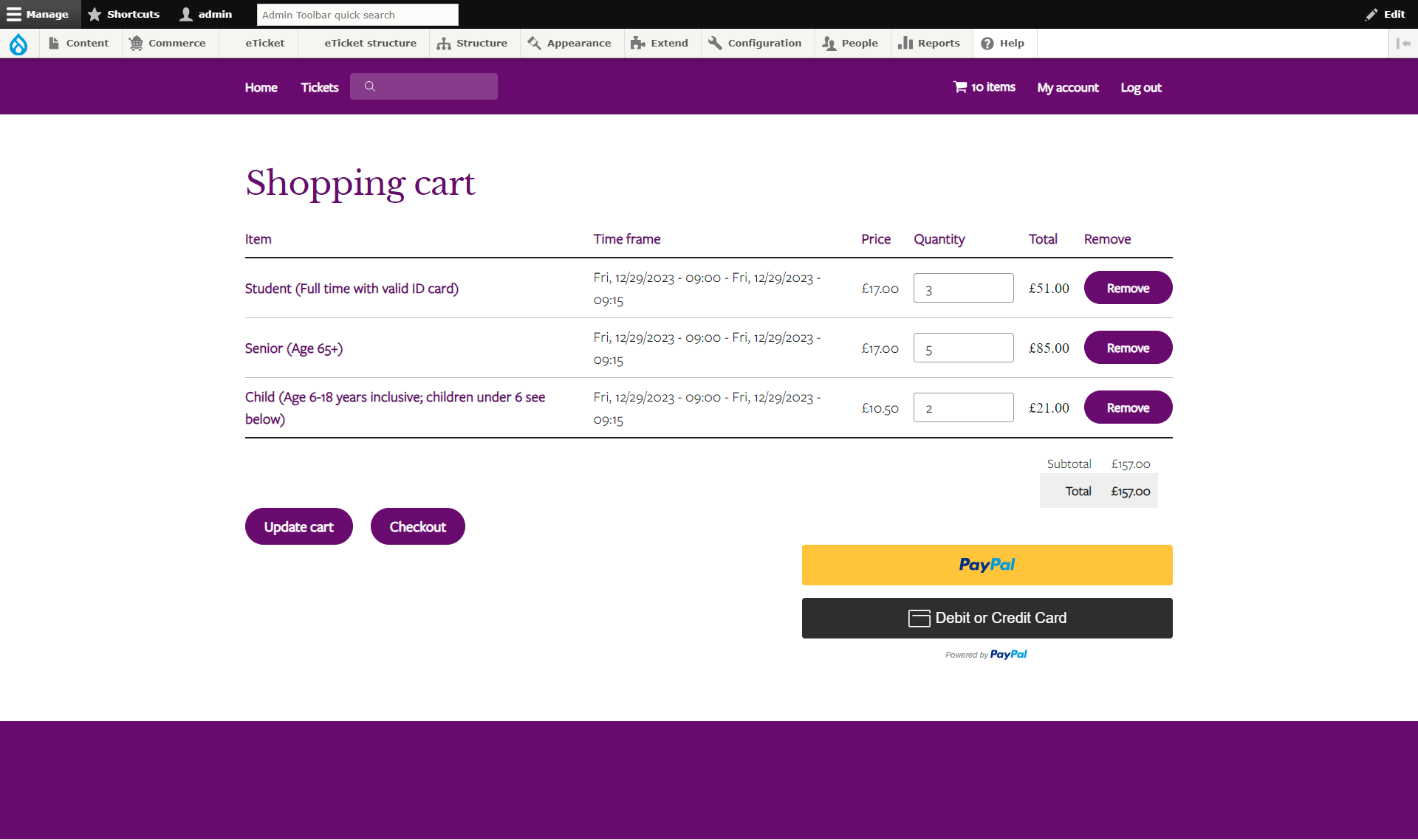Viewport: 1418px width, 840px height.
Task: Click the Admin Toolbar quick search box
Action: coord(357,14)
